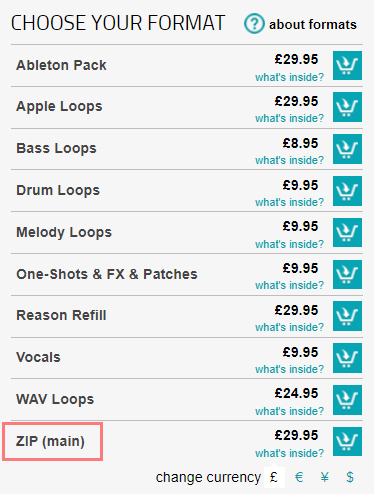The image size is (374, 494).
Task: Add Apple Loops to cart
Action: click(347, 107)
